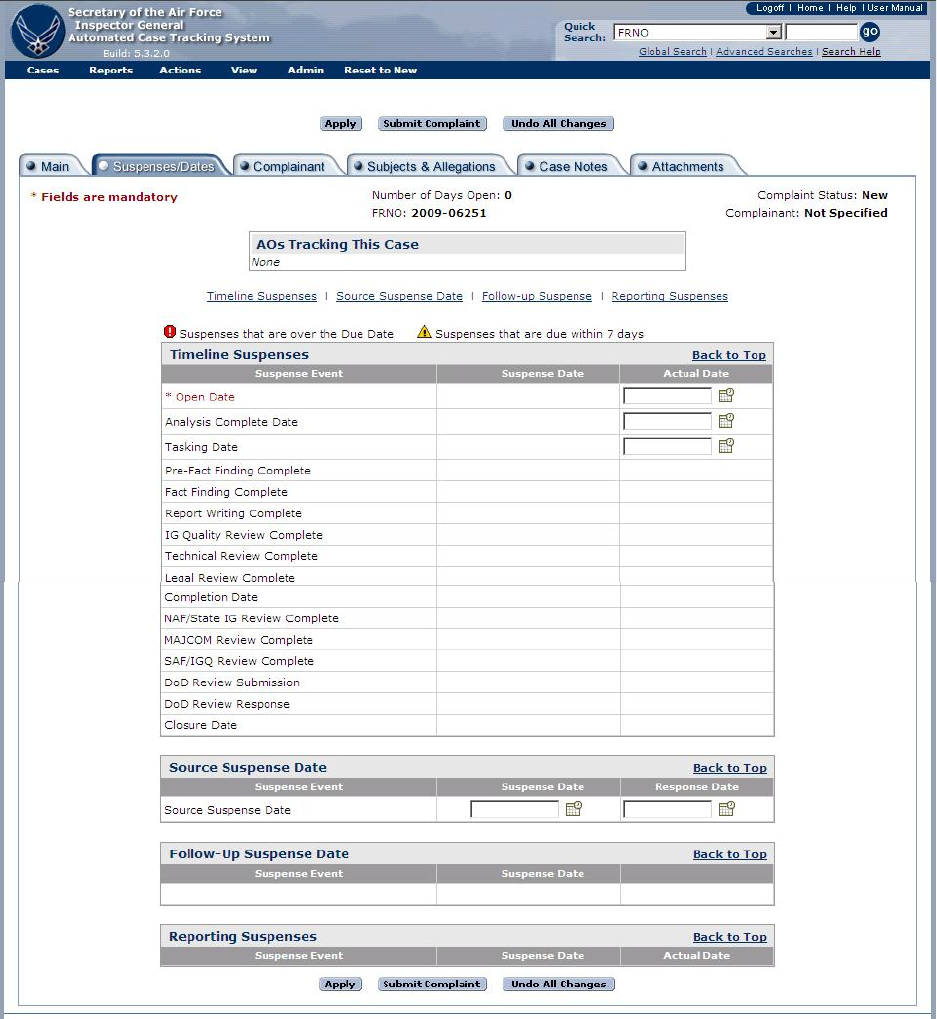This screenshot has width=937, height=1019.
Task: Open the View menu
Action: (x=244, y=70)
